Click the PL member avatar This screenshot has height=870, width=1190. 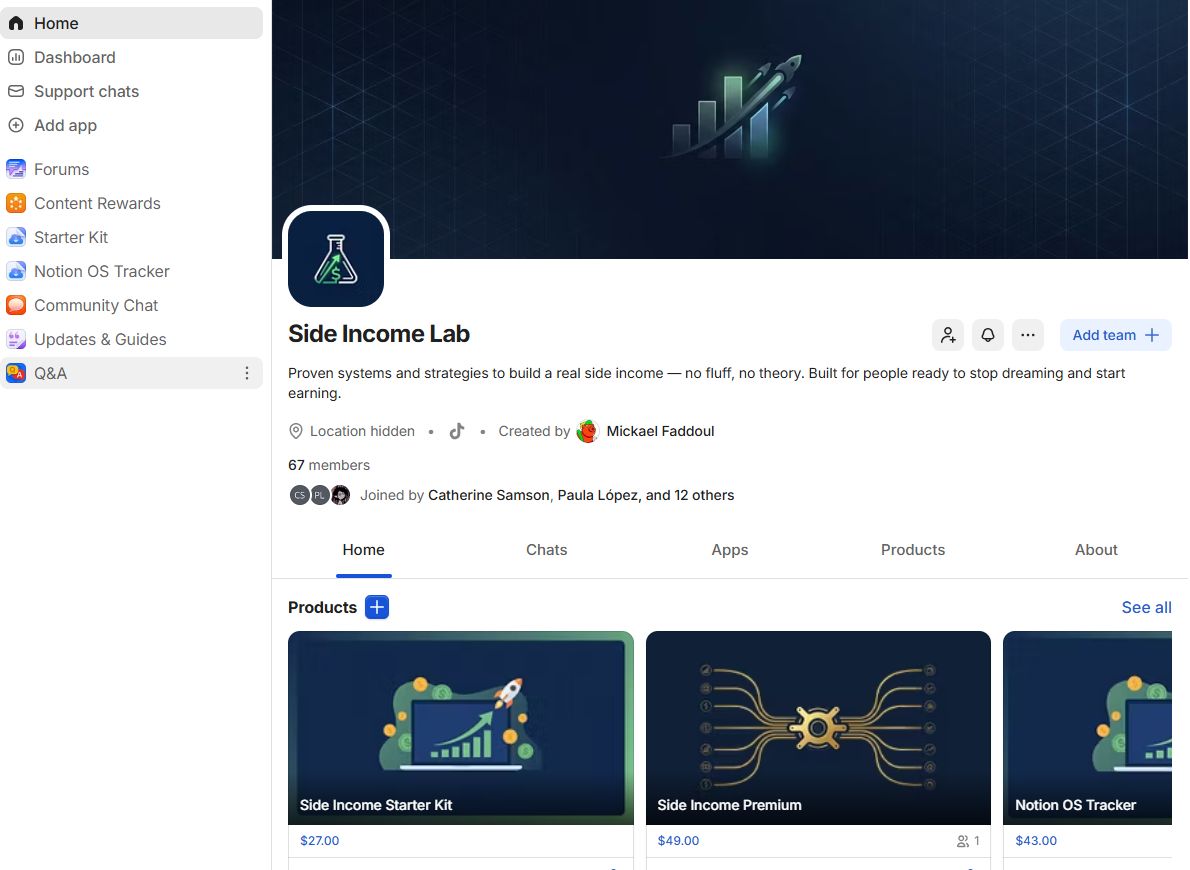tap(320, 495)
